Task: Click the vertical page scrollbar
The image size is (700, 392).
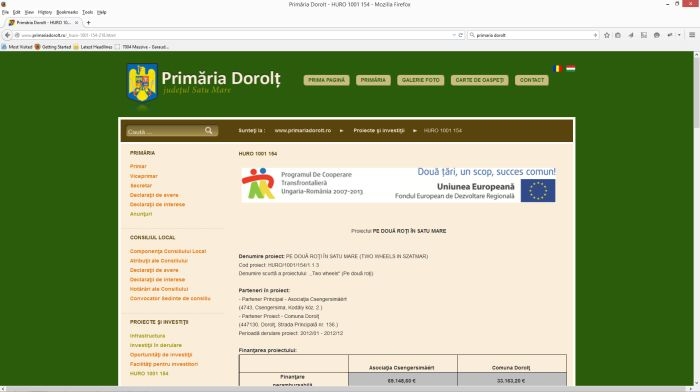Action: (696, 219)
